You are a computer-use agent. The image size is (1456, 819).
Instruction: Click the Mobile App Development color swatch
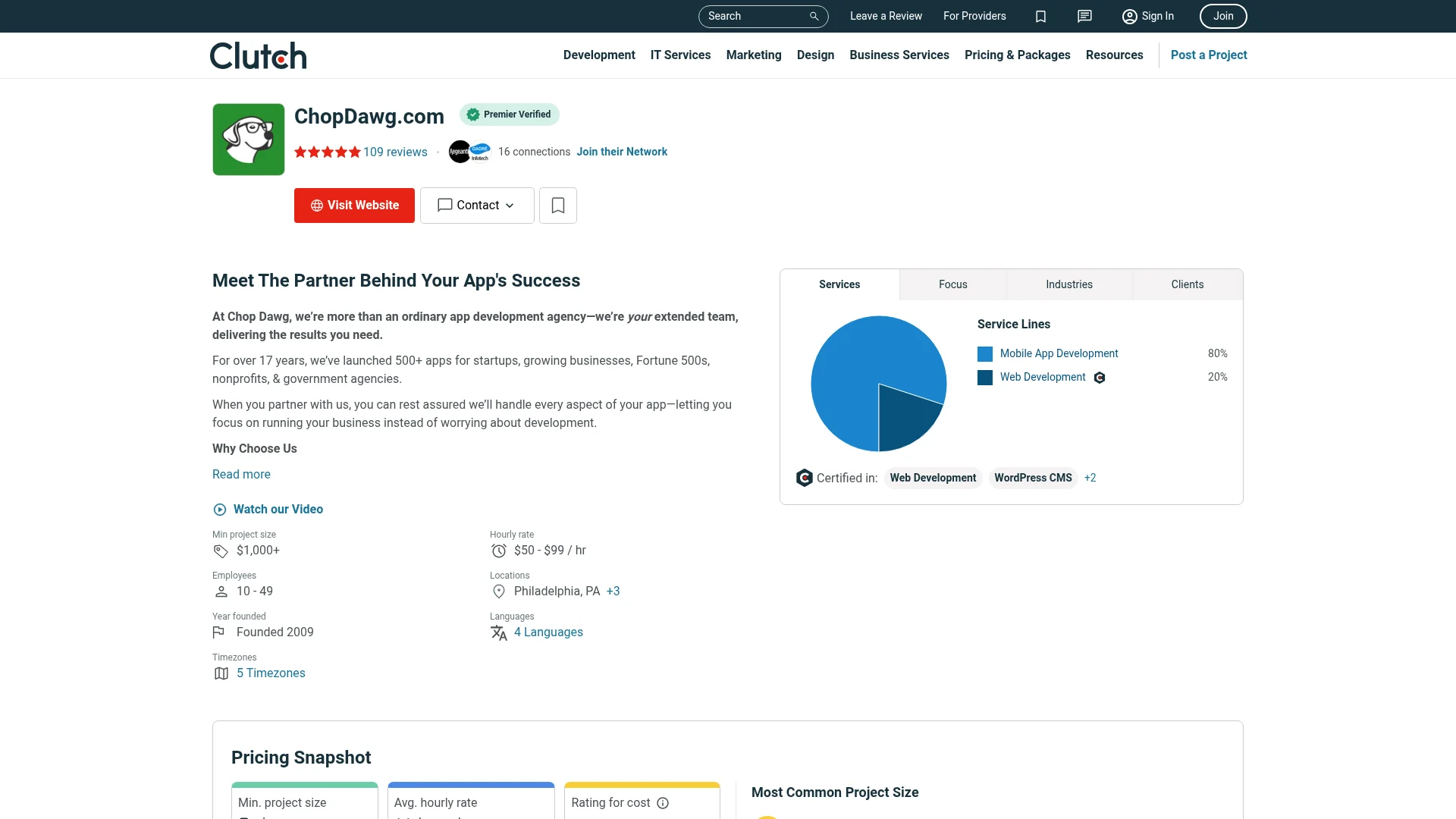pos(985,354)
